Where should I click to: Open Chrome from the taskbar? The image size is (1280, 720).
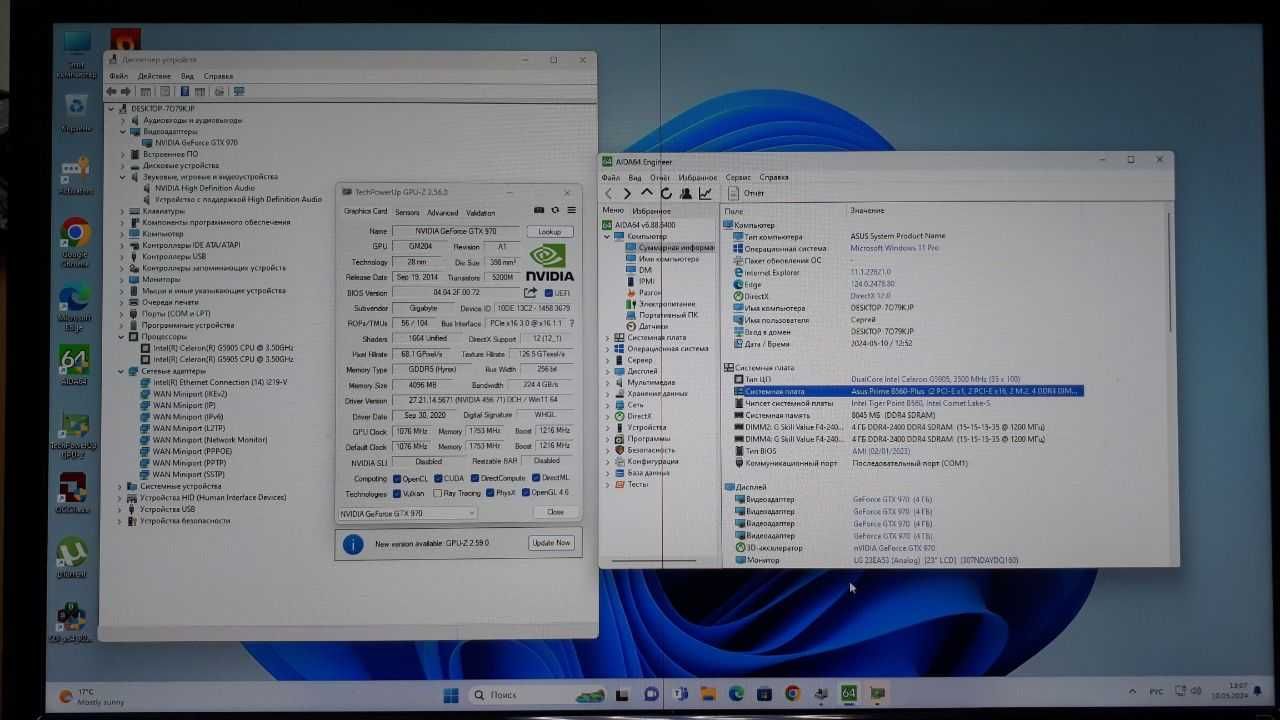[x=792, y=693]
